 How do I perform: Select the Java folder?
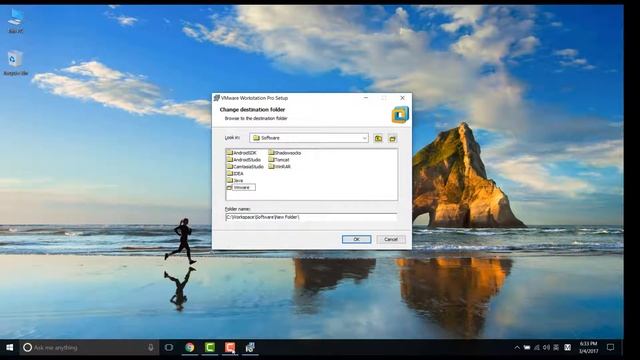235,180
